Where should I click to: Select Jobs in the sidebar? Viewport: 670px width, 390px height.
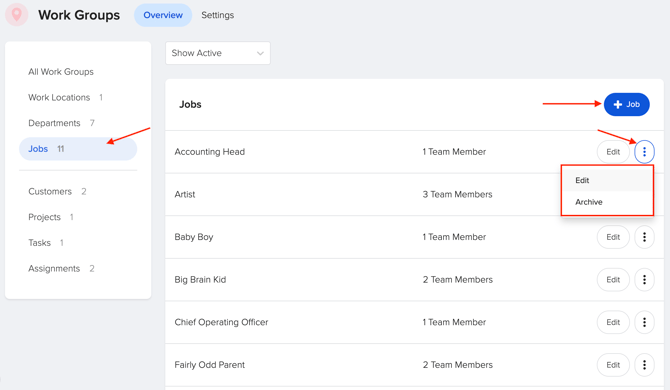78,149
